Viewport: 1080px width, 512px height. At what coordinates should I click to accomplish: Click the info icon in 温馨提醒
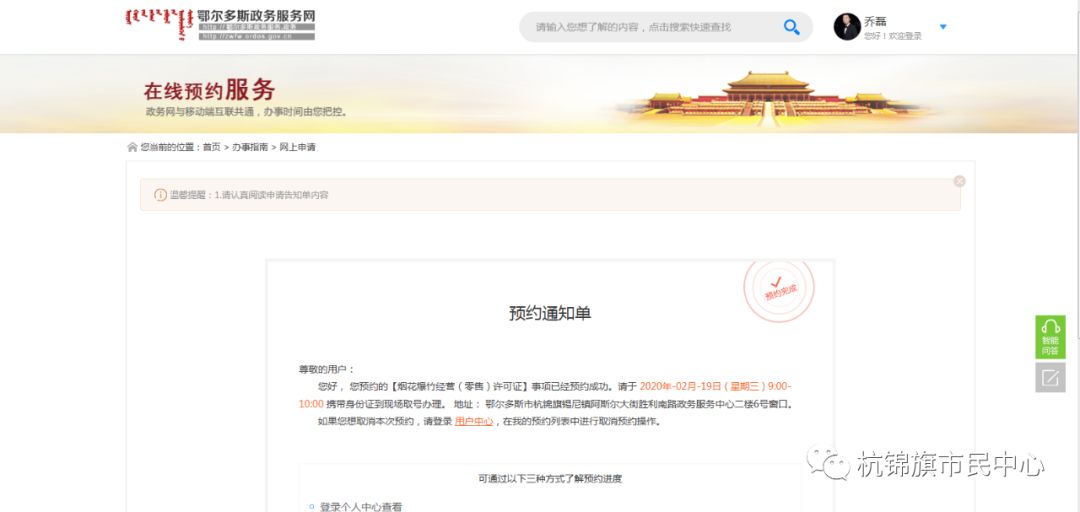tap(160, 195)
